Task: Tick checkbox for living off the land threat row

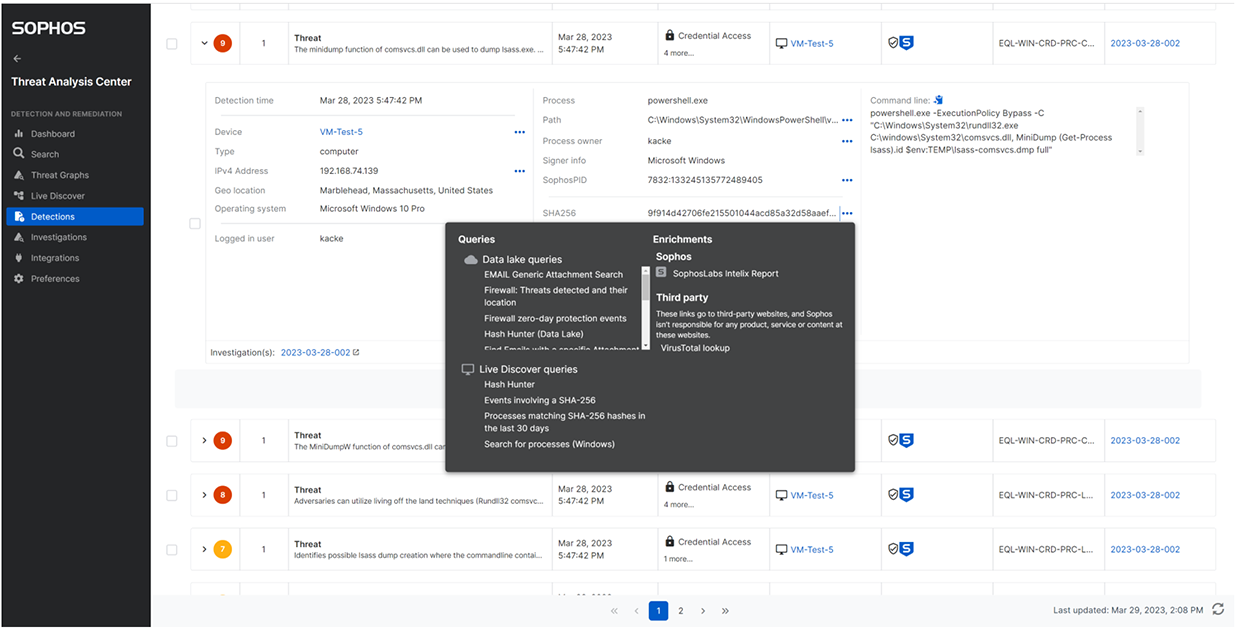Action: click(172, 495)
